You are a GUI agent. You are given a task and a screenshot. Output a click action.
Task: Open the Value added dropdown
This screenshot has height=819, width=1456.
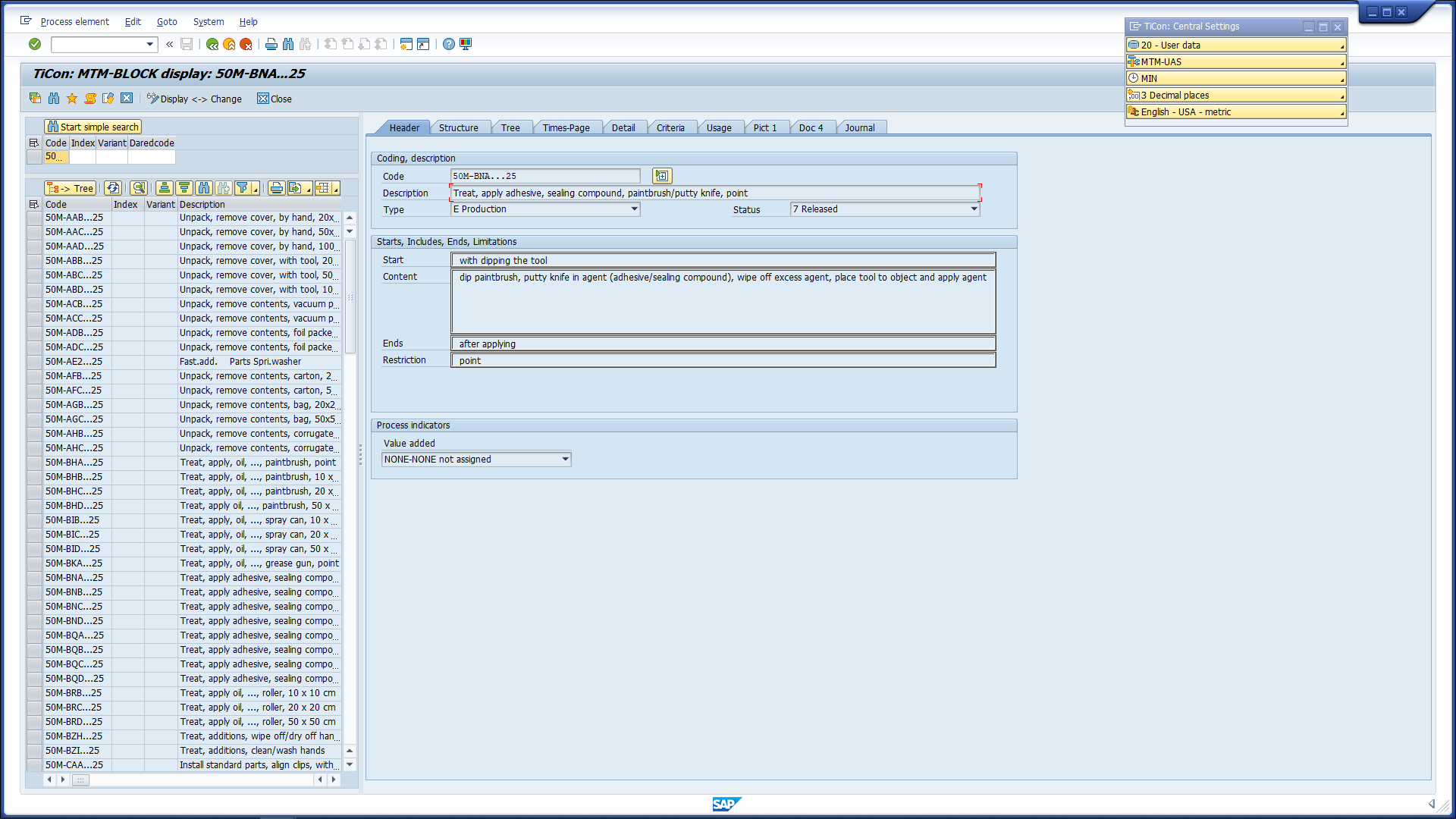(565, 460)
